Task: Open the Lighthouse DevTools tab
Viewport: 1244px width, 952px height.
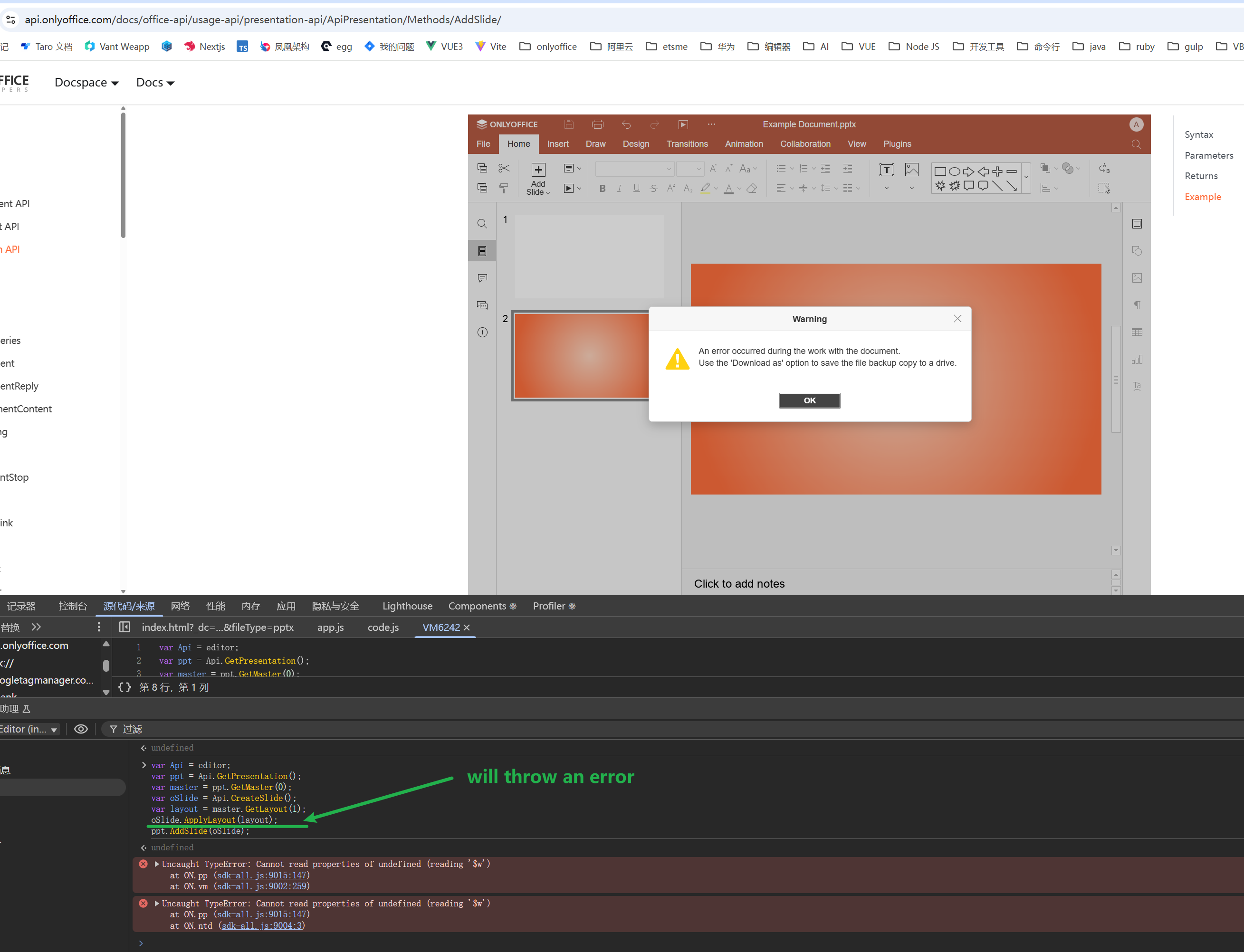Action: [x=407, y=606]
